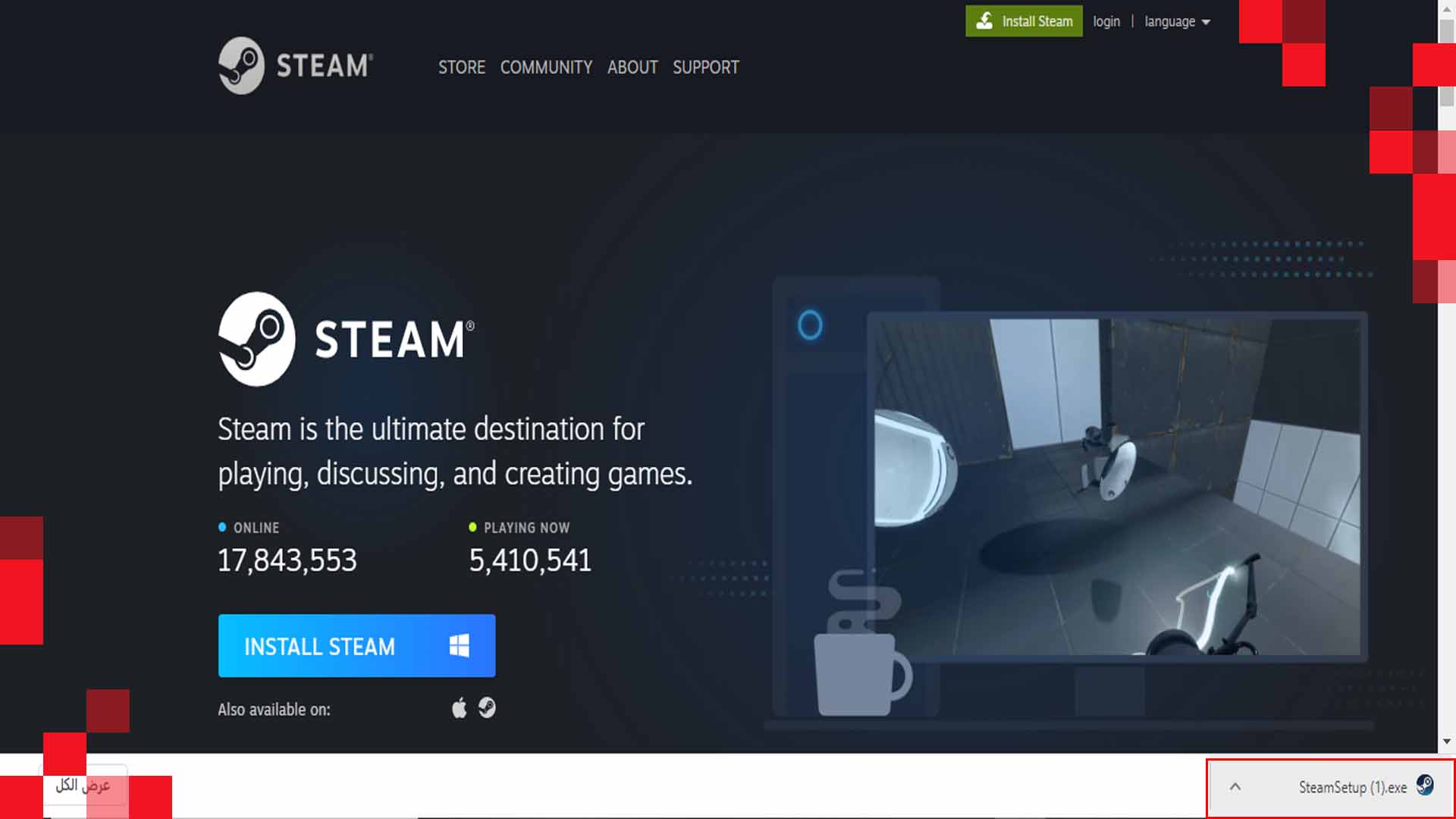This screenshot has height=819, width=1456.
Task: Open the ABOUT page
Action: 632,67
